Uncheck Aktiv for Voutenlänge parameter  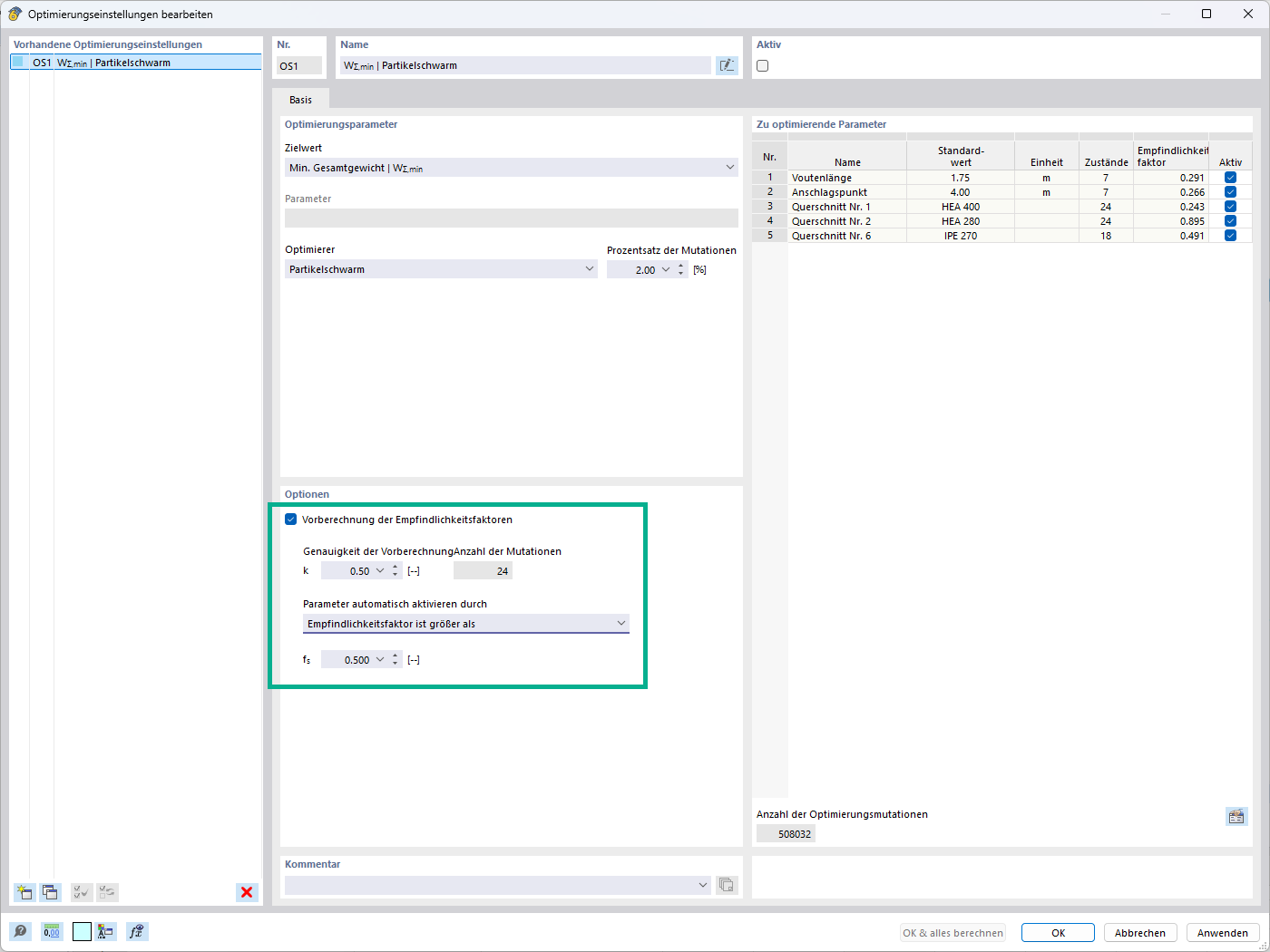pos(1230,177)
